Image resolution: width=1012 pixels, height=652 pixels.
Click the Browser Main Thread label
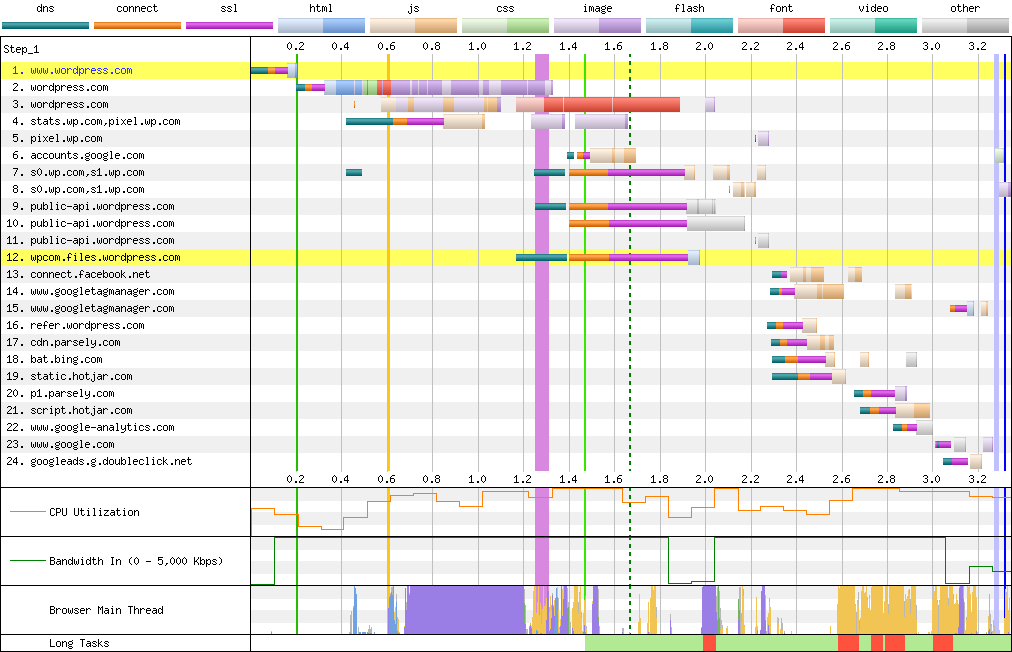pos(106,610)
